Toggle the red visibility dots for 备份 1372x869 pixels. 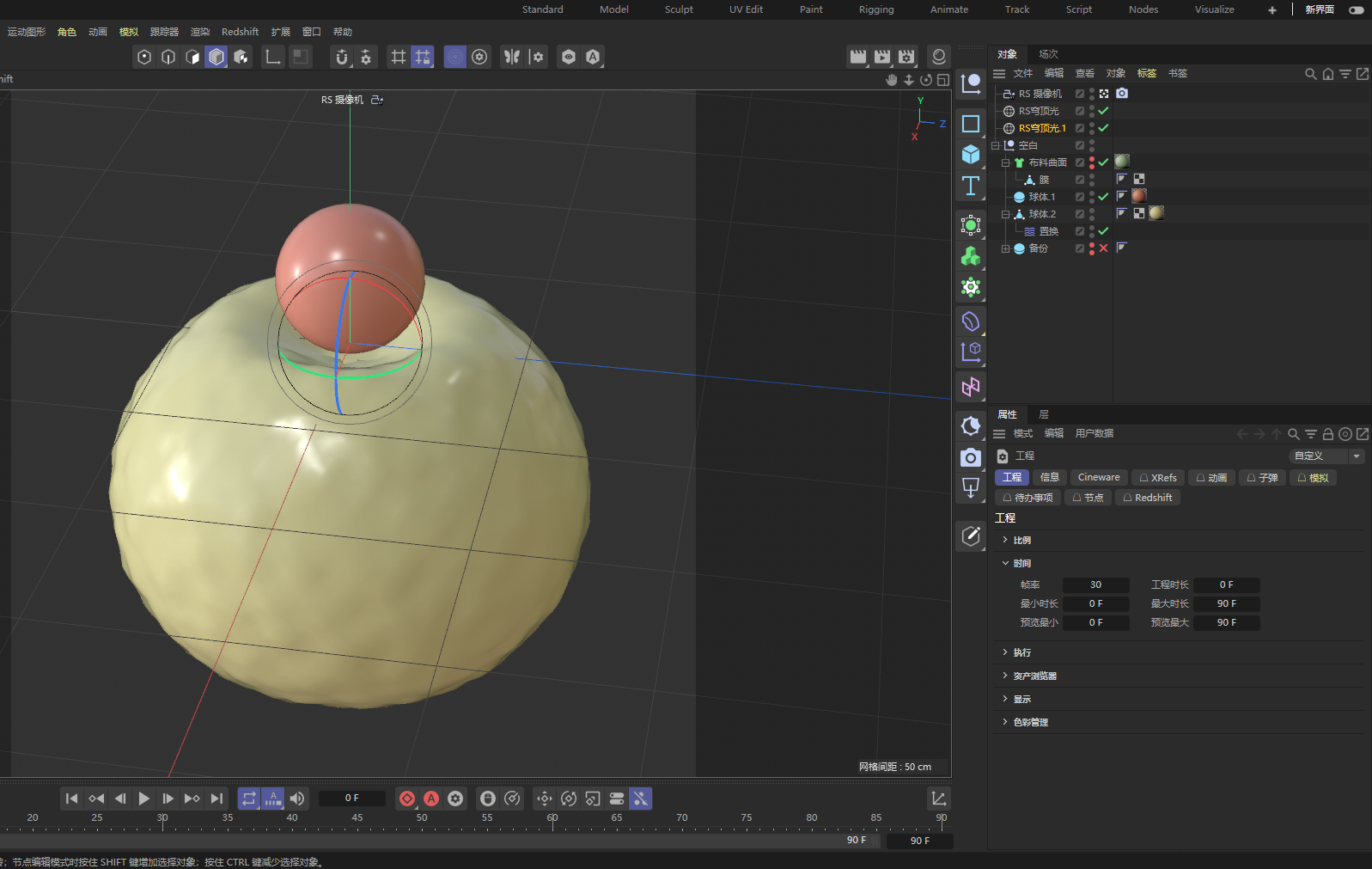[1092, 248]
